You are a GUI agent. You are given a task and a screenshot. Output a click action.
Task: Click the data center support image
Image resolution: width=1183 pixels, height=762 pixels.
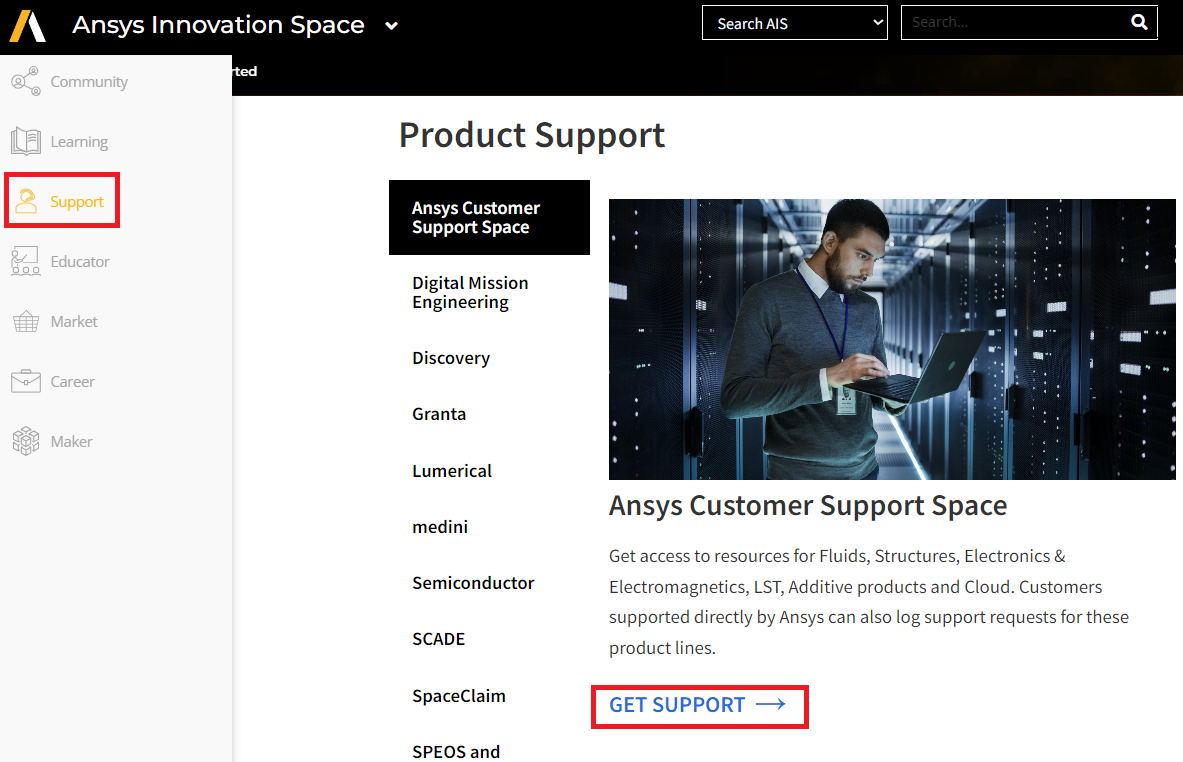(892, 340)
